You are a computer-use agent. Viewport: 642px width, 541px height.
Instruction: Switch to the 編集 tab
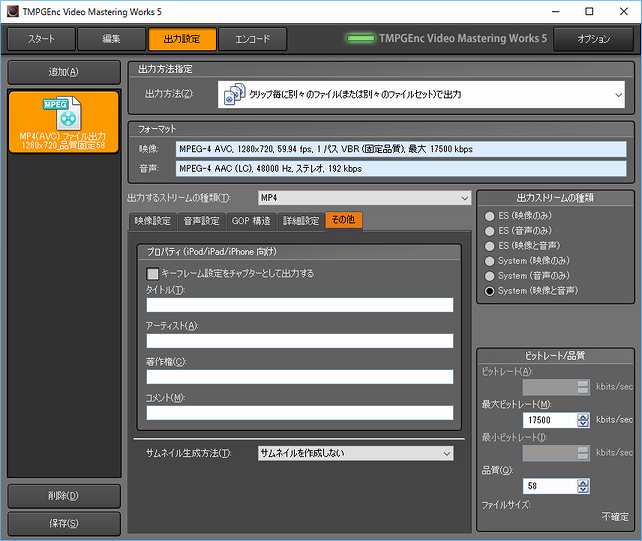point(111,39)
